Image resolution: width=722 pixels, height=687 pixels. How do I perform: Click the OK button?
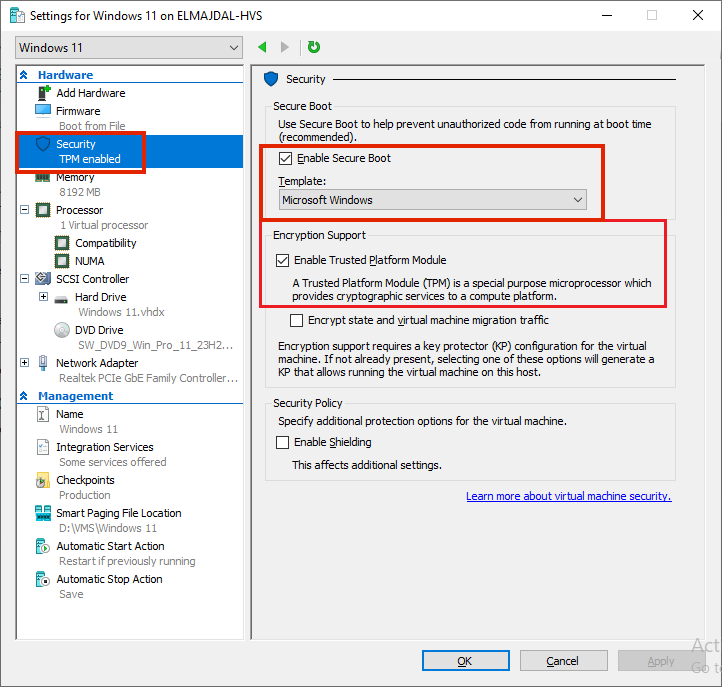point(465,661)
